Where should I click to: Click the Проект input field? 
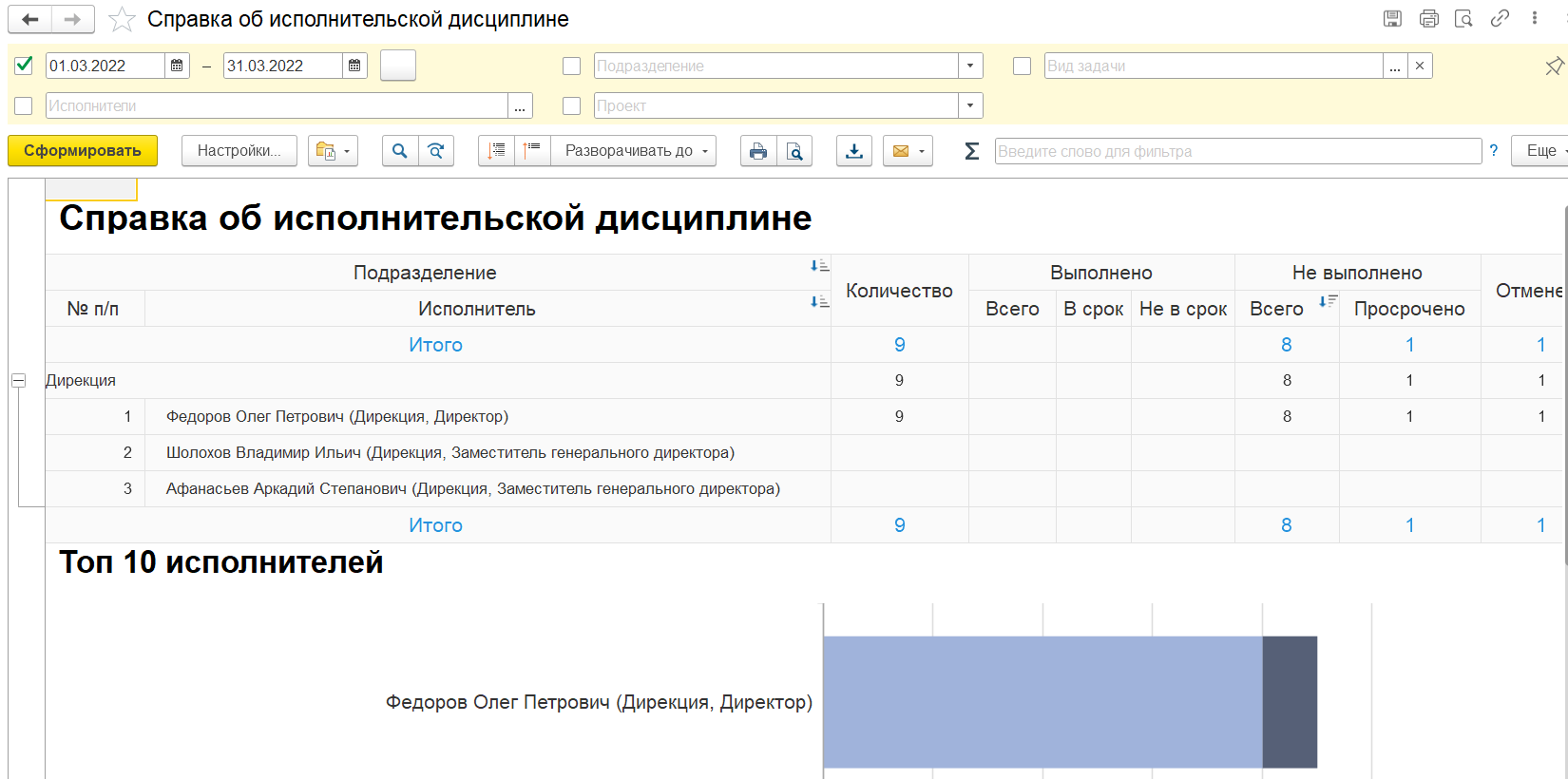click(x=775, y=105)
